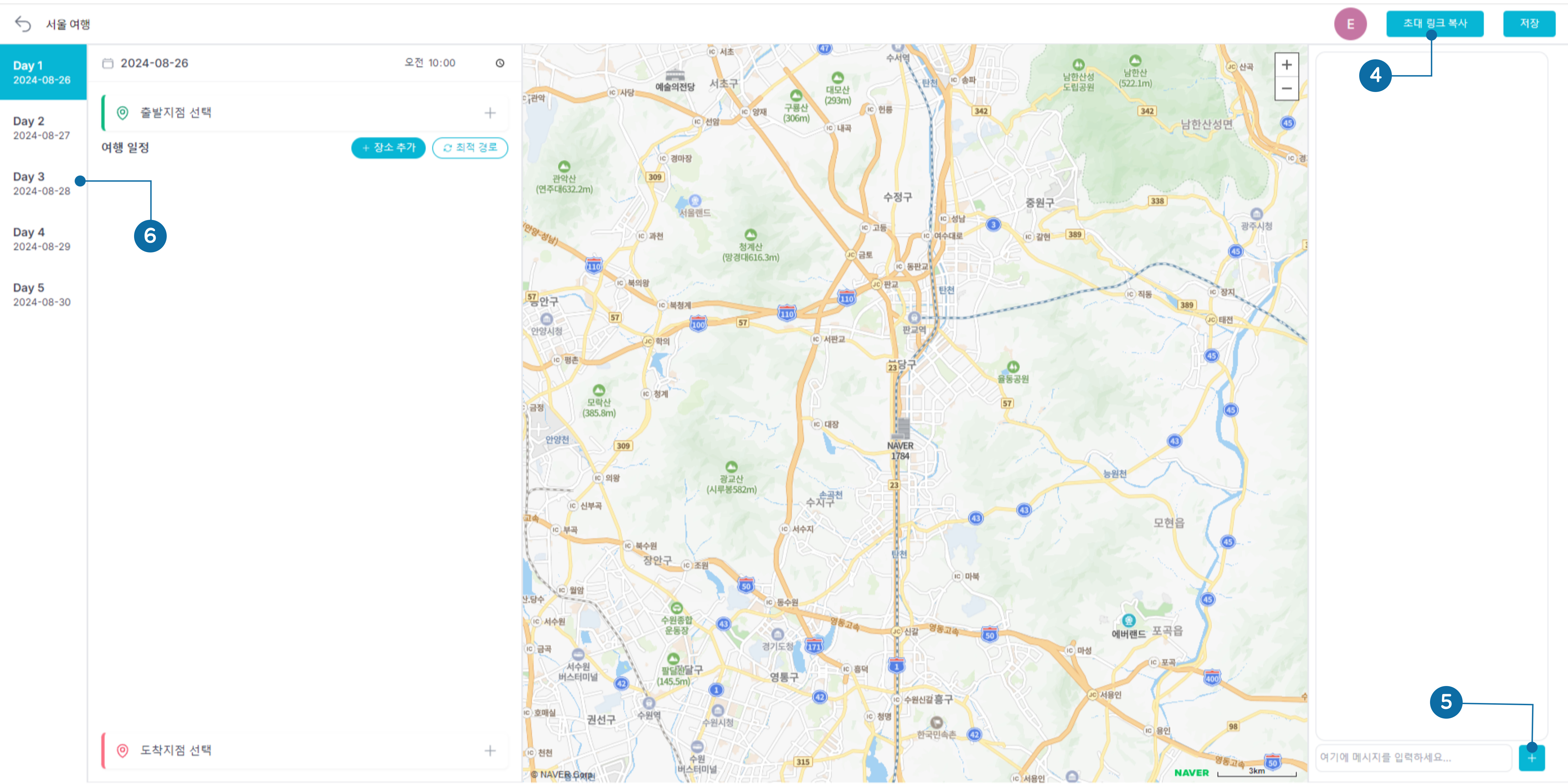The image size is (1568, 784).
Task: Save the trip with 저장 button
Action: [x=1529, y=24]
